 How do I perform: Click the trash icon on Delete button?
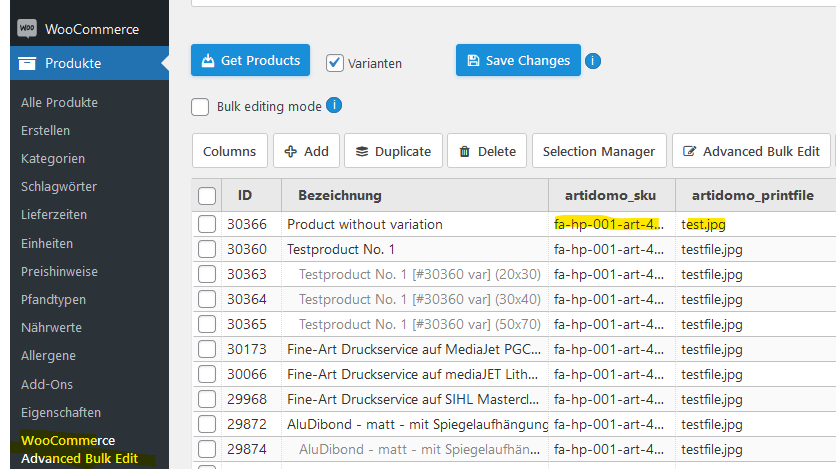(465, 152)
